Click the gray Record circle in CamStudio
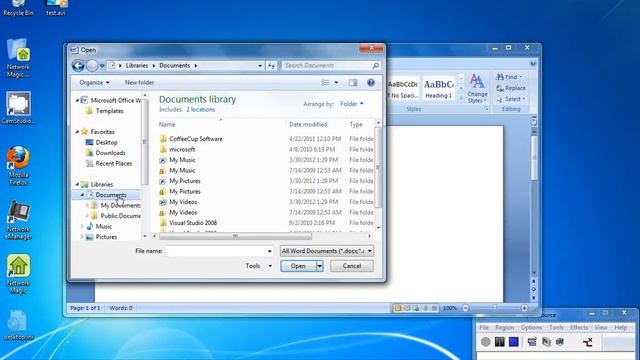The height and width of the screenshot is (360, 640). [485, 342]
